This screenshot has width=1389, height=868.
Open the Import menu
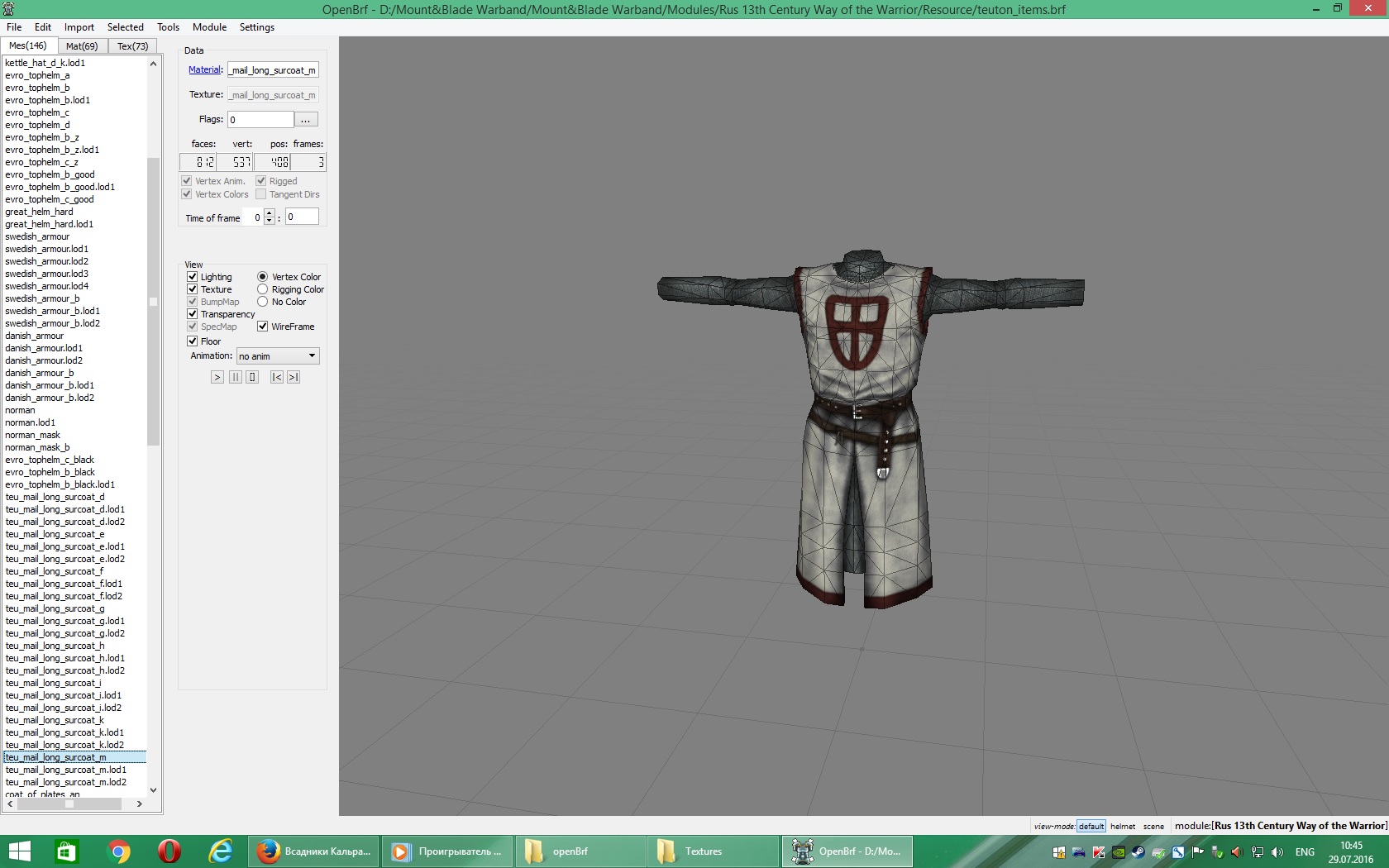click(79, 27)
